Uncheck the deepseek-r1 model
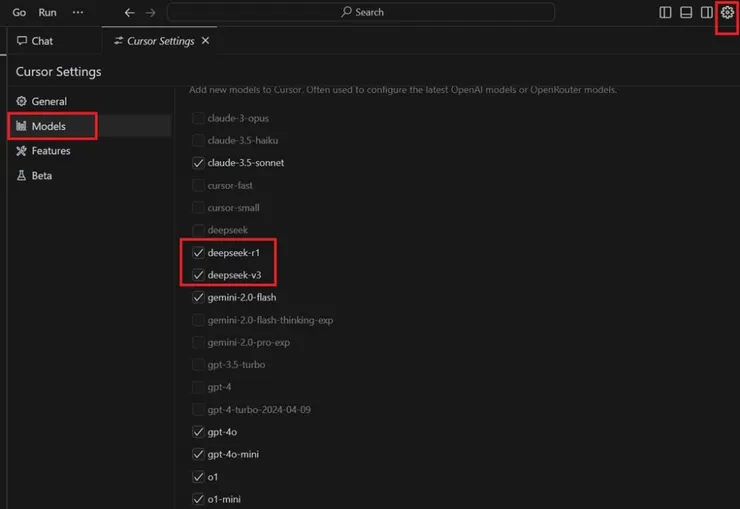 198,252
